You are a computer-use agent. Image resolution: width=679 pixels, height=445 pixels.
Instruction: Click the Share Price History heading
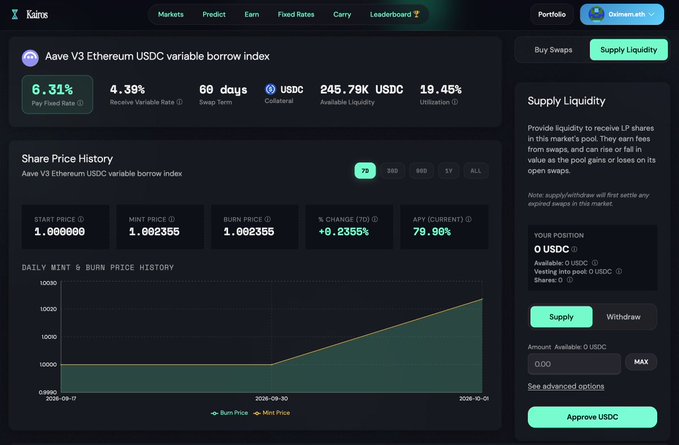pyautogui.click(x=67, y=159)
